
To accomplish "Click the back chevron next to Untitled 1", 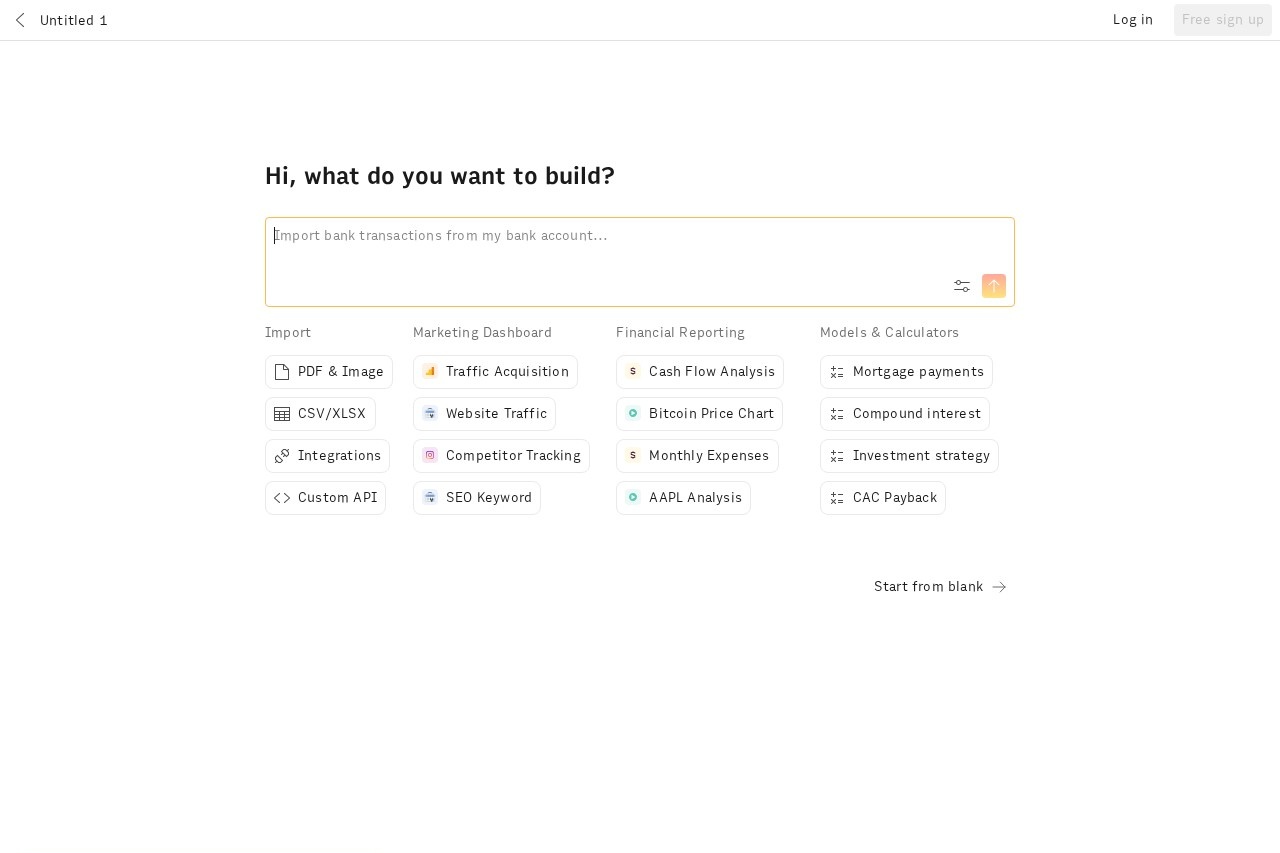I will [x=20, y=20].
